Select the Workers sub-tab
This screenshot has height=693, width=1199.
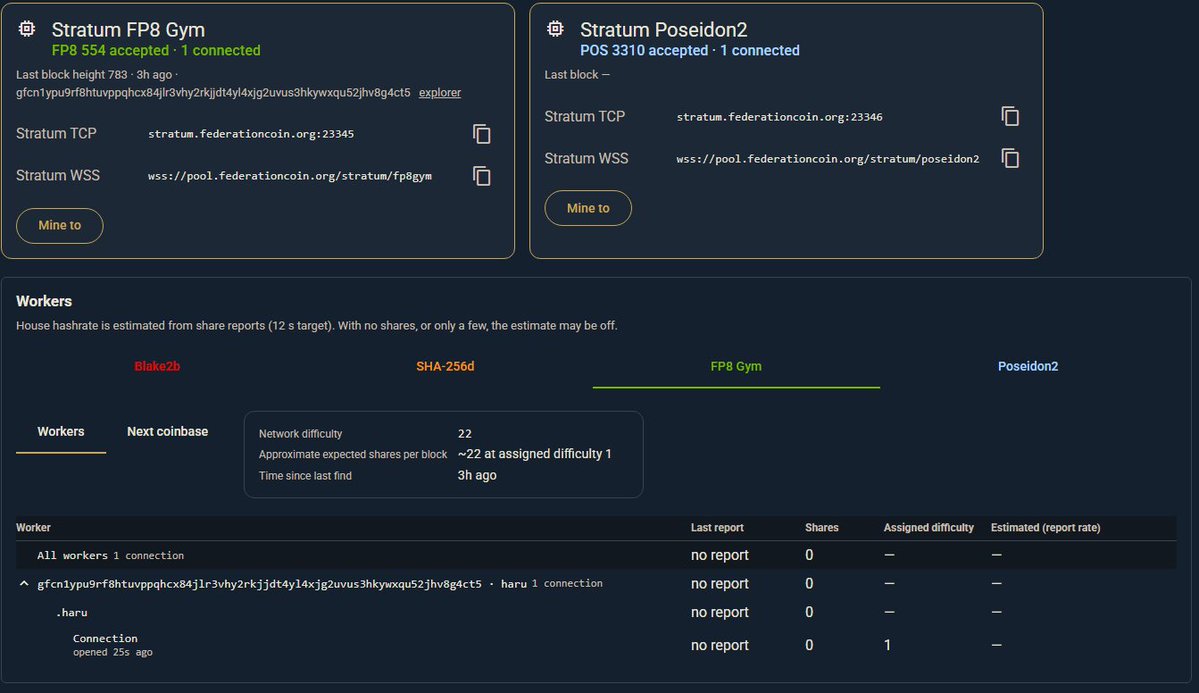click(61, 431)
